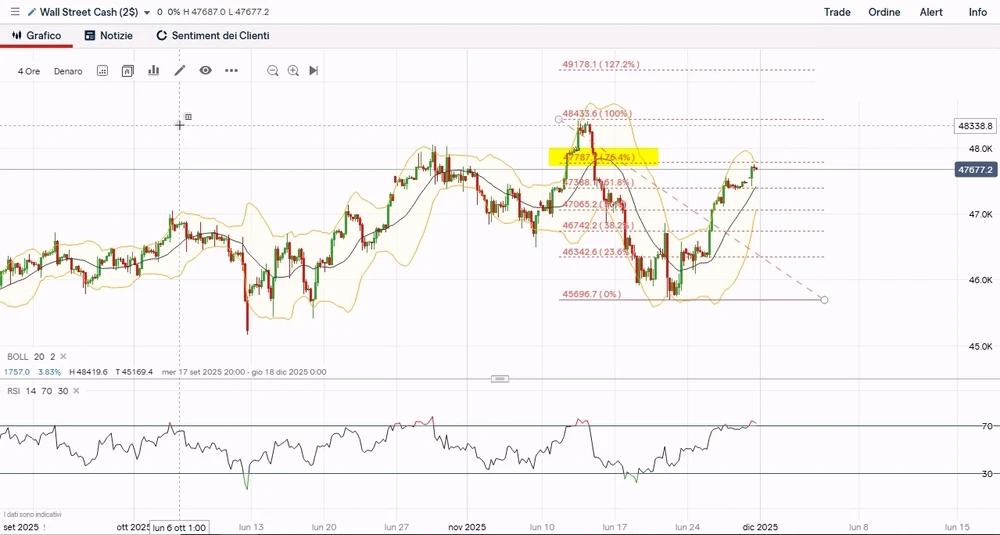The width and height of the screenshot is (1000, 535).
Task: Expand the Wall Street Cash market dropdown
Action: [147, 13]
